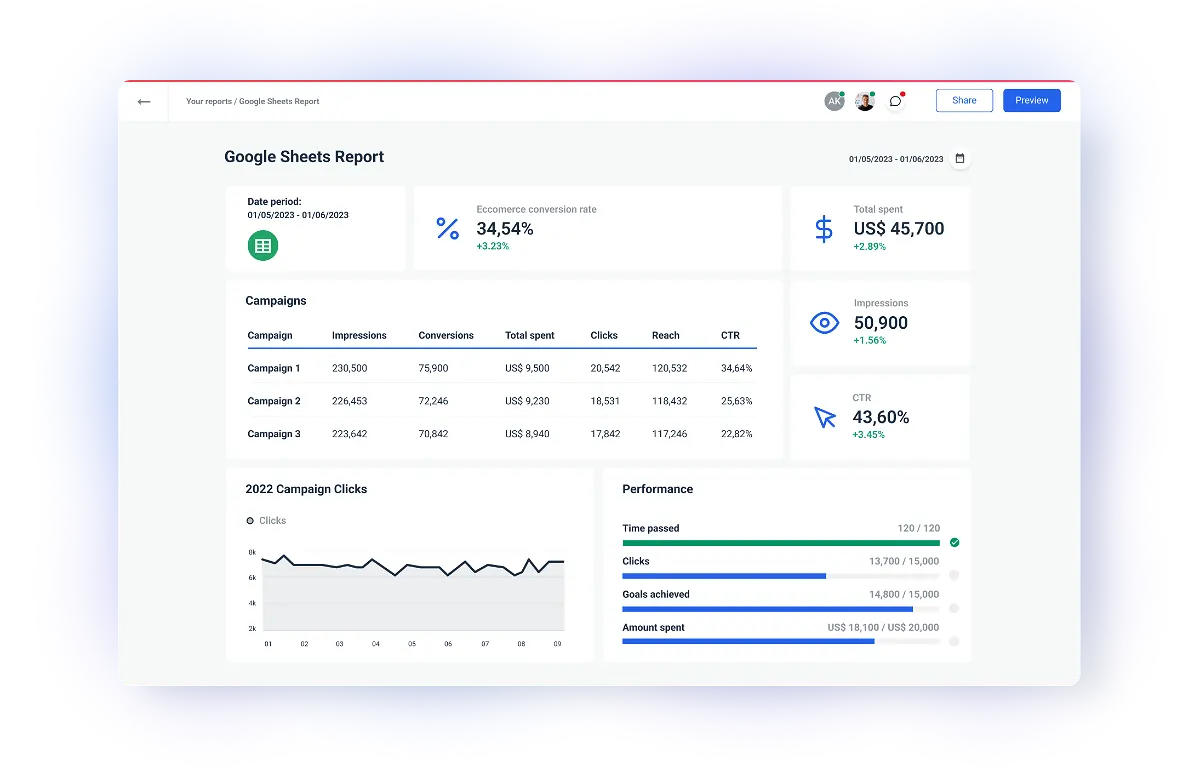This screenshot has width=1200, height=777.
Task: Click the green Google Sheets source icon
Action: pyautogui.click(x=262, y=245)
